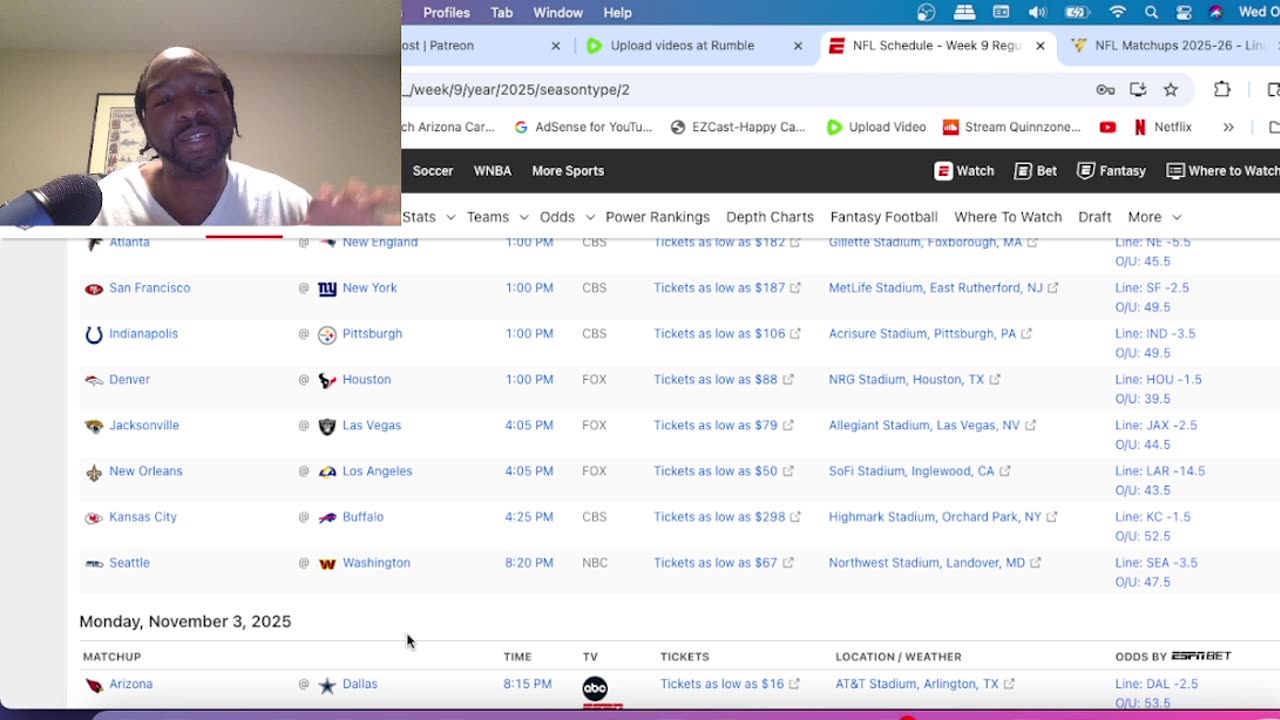The width and height of the screenshot is (1280, 720).
Task: Open the Help menu in menu bar
Action: point(617,12)
